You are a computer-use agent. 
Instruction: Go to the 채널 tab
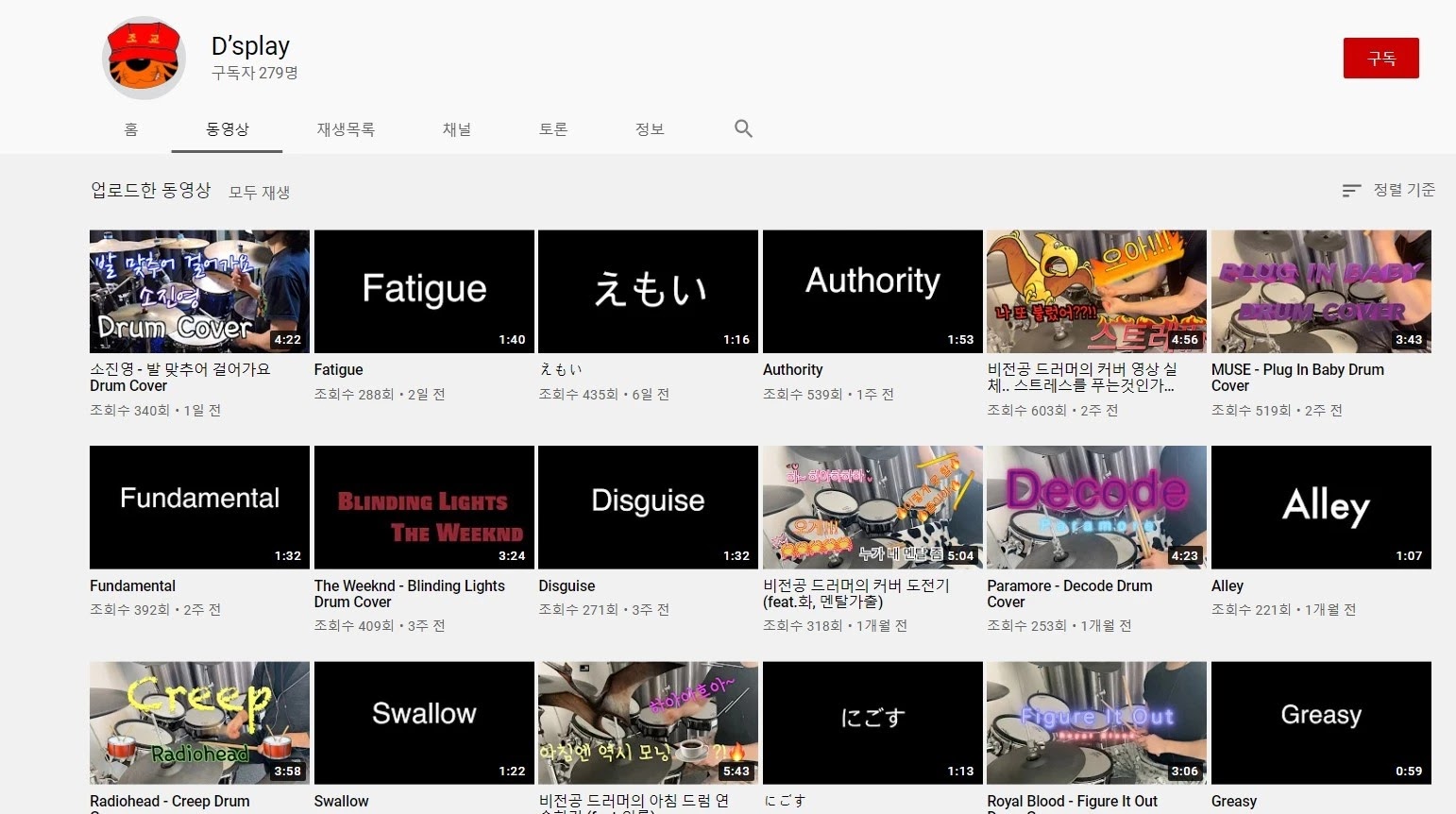coord(457,129)
